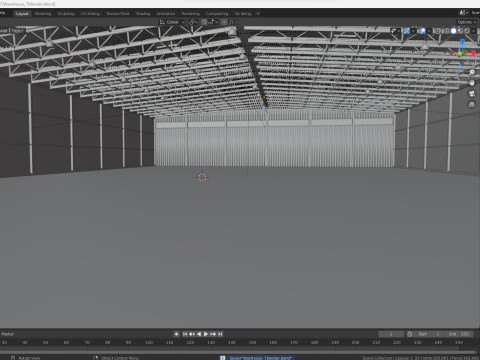Viewport: 480px width, 360px height.
Task: Open the Marker menu in timeline
Action: pos(7,334)
